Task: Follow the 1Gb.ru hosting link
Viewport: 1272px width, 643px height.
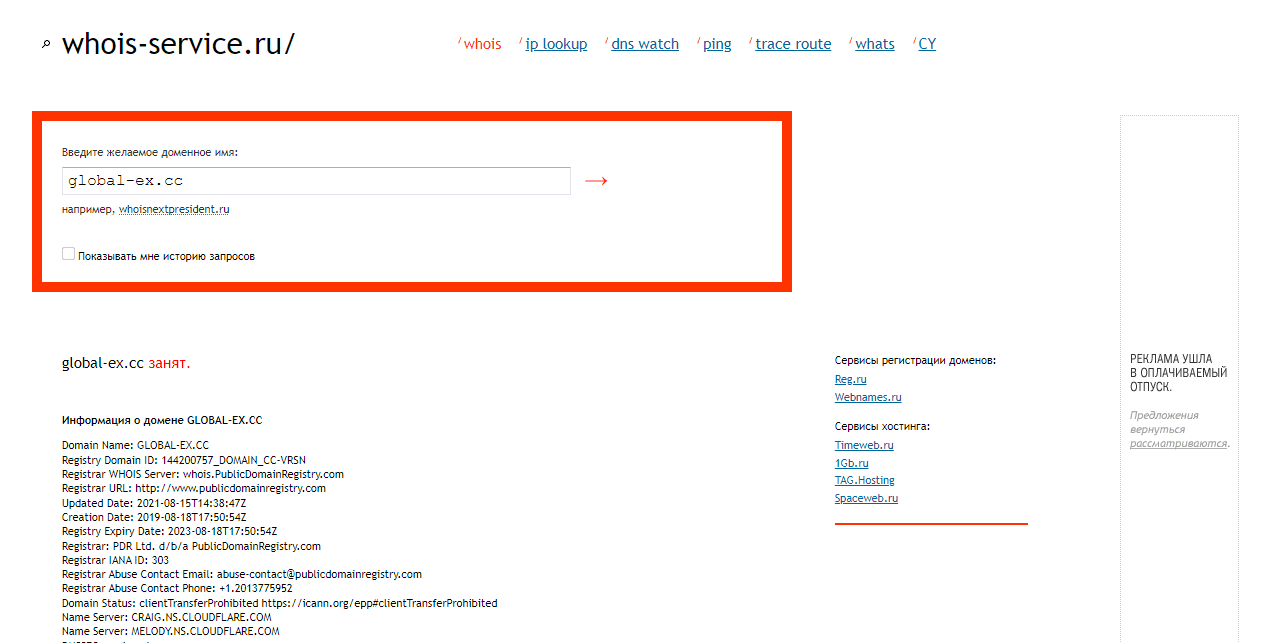Action: [851, 464]
